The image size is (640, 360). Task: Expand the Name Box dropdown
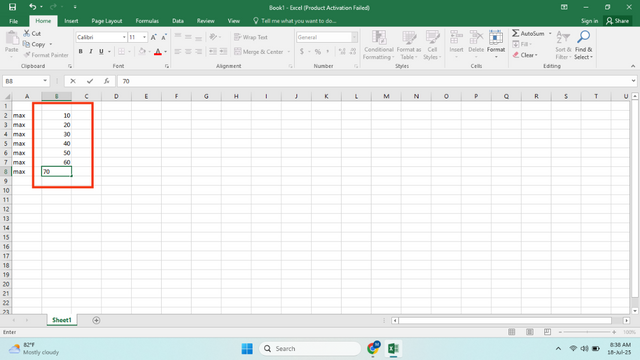tap(45, 81)
